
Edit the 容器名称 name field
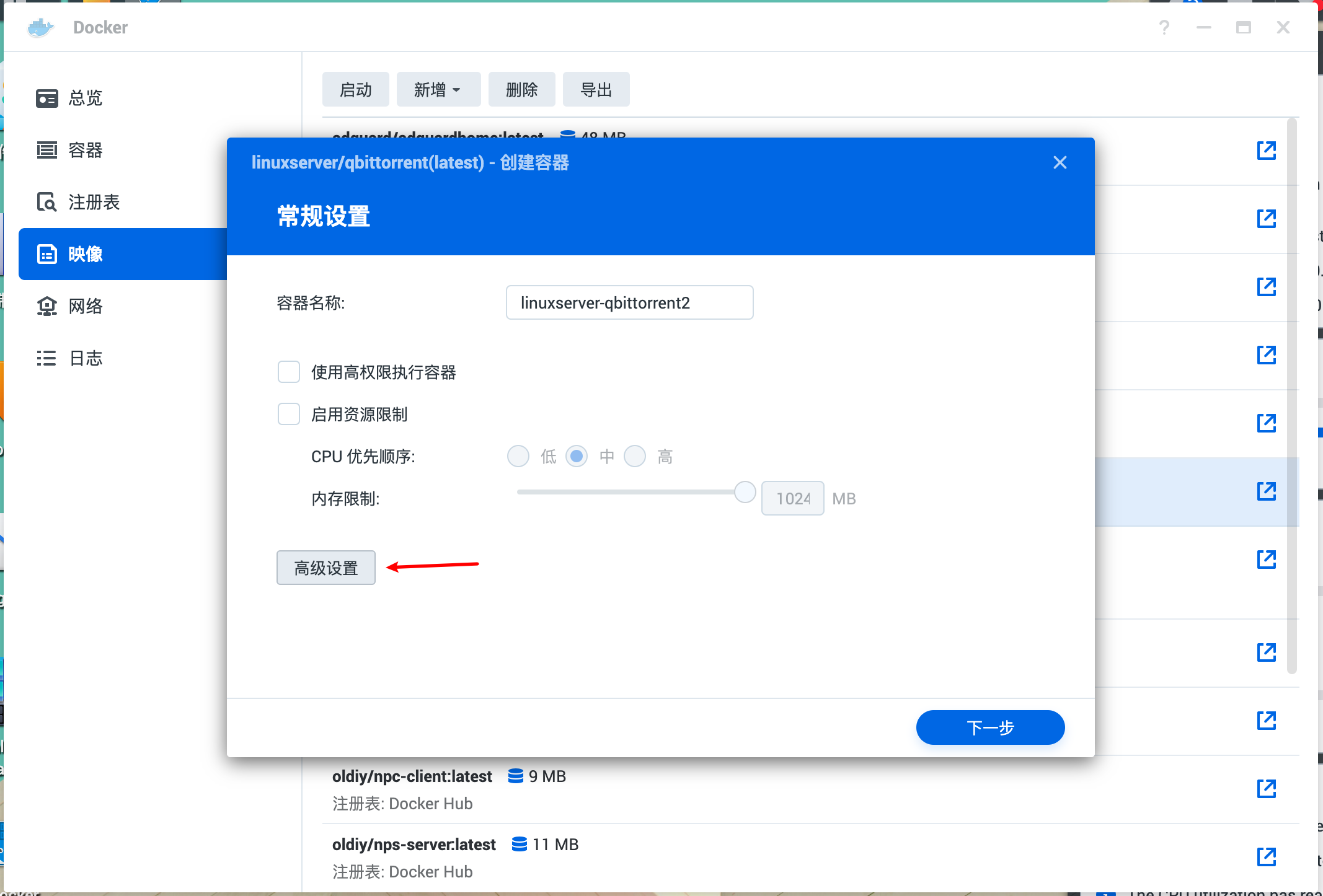(x=629, y=302)
